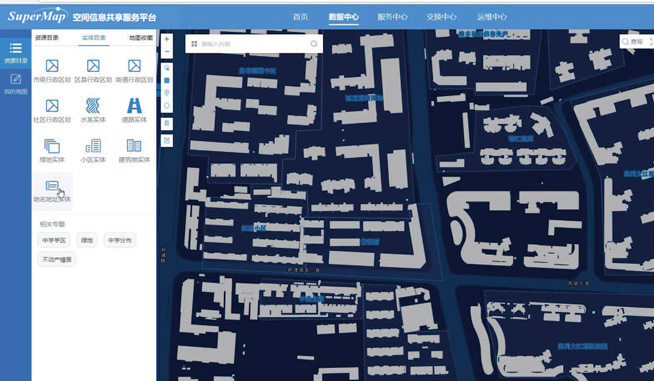Click the trash delete tool on map toolbar
Screen dimensions: 654x381
coord(167,124)
